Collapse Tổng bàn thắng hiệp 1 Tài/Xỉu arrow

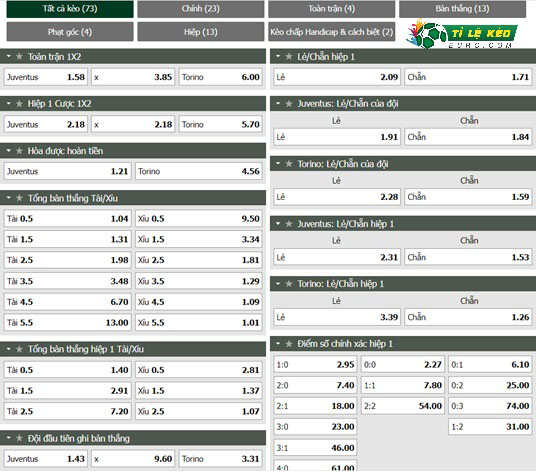(x=9, y=349)
